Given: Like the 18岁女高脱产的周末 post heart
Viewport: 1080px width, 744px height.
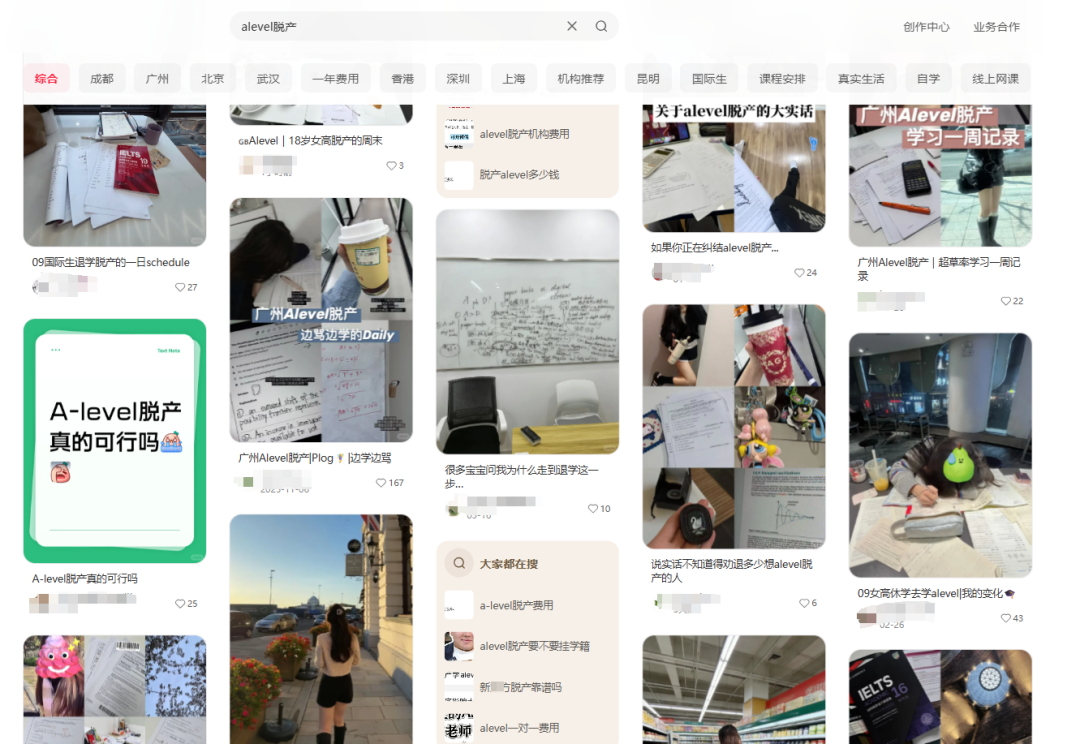Looking at the screenshot, I should (391, 166).
